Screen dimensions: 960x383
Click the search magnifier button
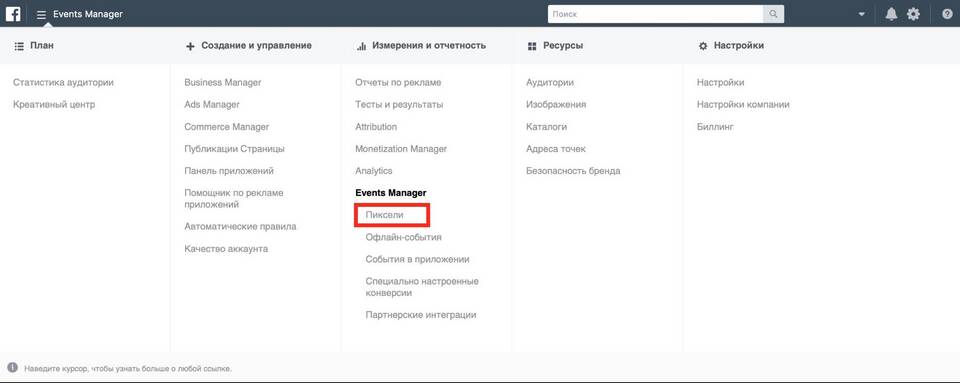pos(773,14)
